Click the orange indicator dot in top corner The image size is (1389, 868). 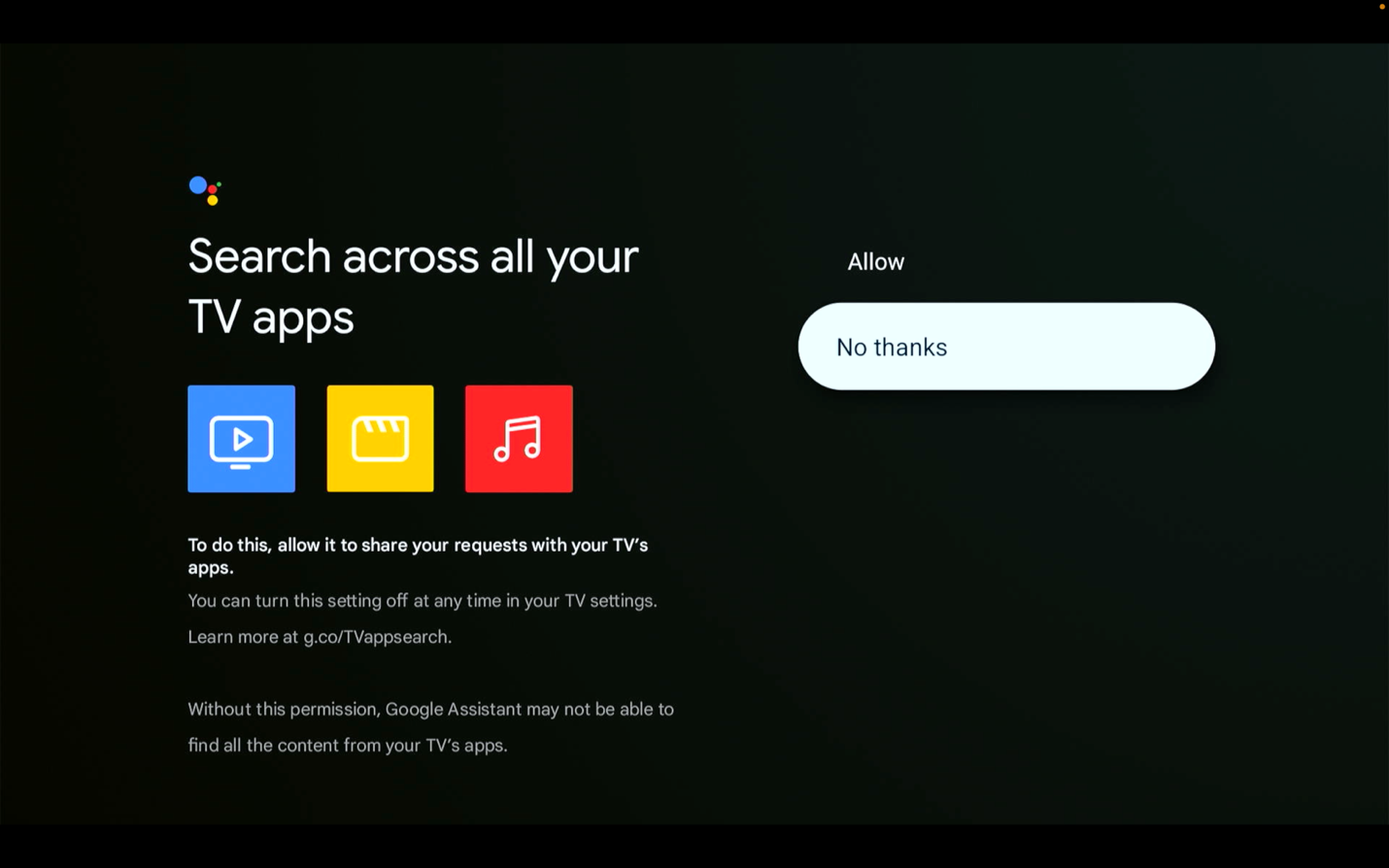[1382, 7]
